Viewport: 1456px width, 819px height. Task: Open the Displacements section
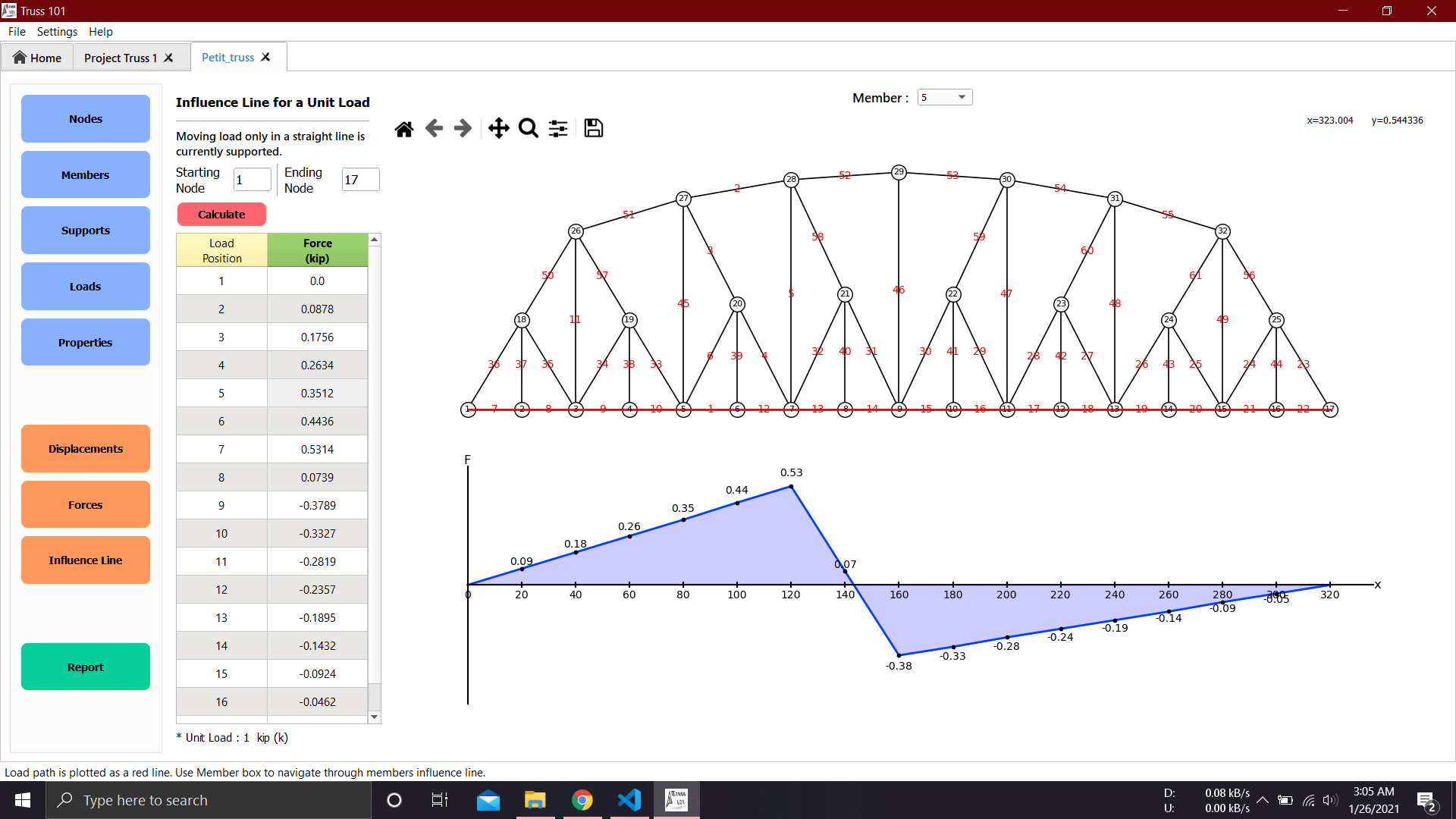[86, 449]
